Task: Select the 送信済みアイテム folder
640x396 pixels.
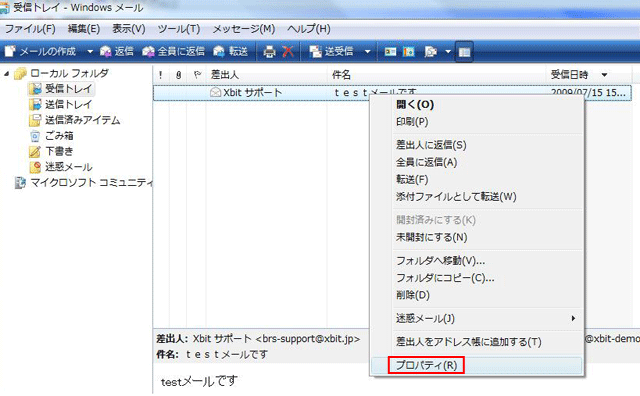Action: point(82,120)
